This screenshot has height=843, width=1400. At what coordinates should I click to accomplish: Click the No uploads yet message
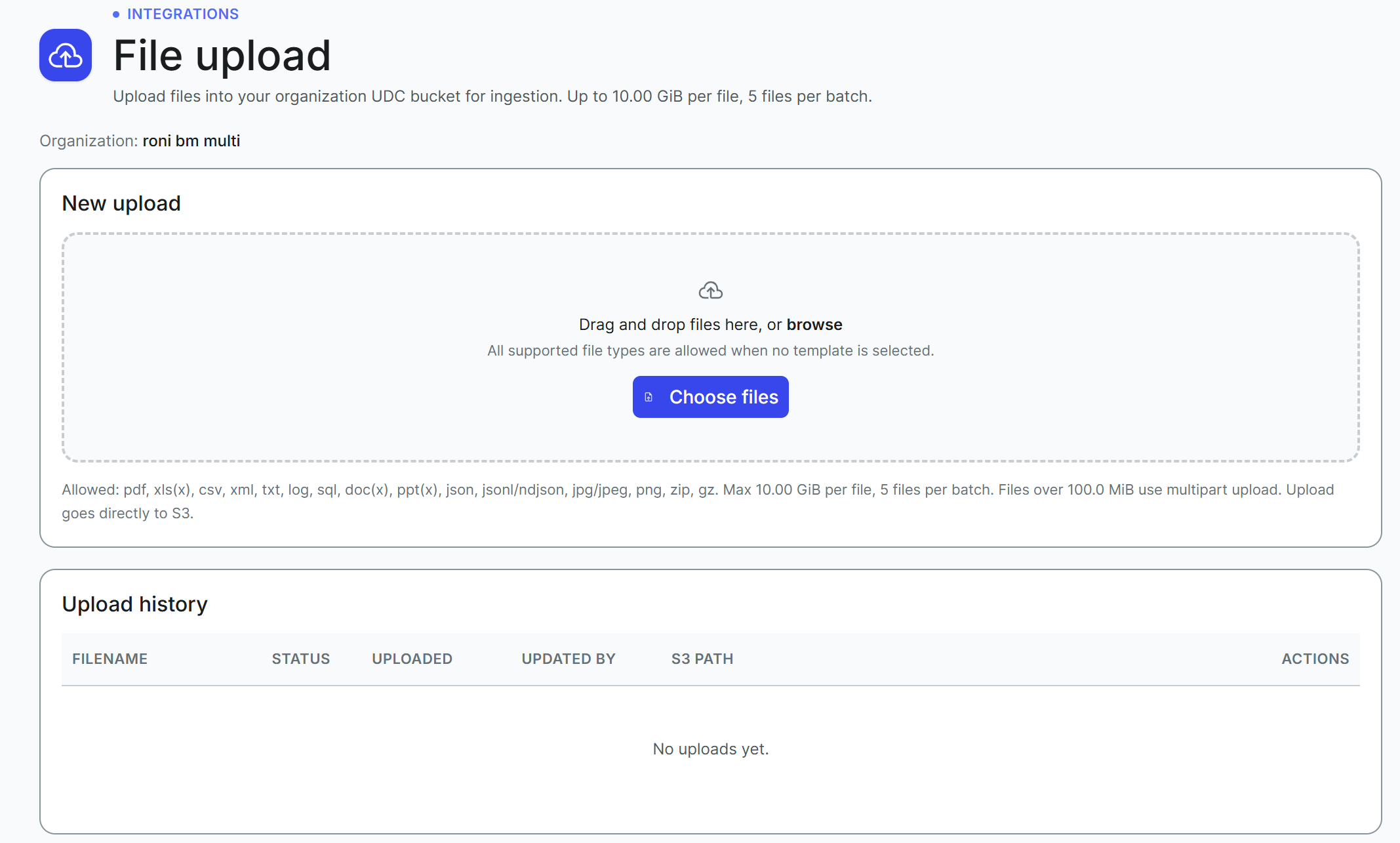711,749
